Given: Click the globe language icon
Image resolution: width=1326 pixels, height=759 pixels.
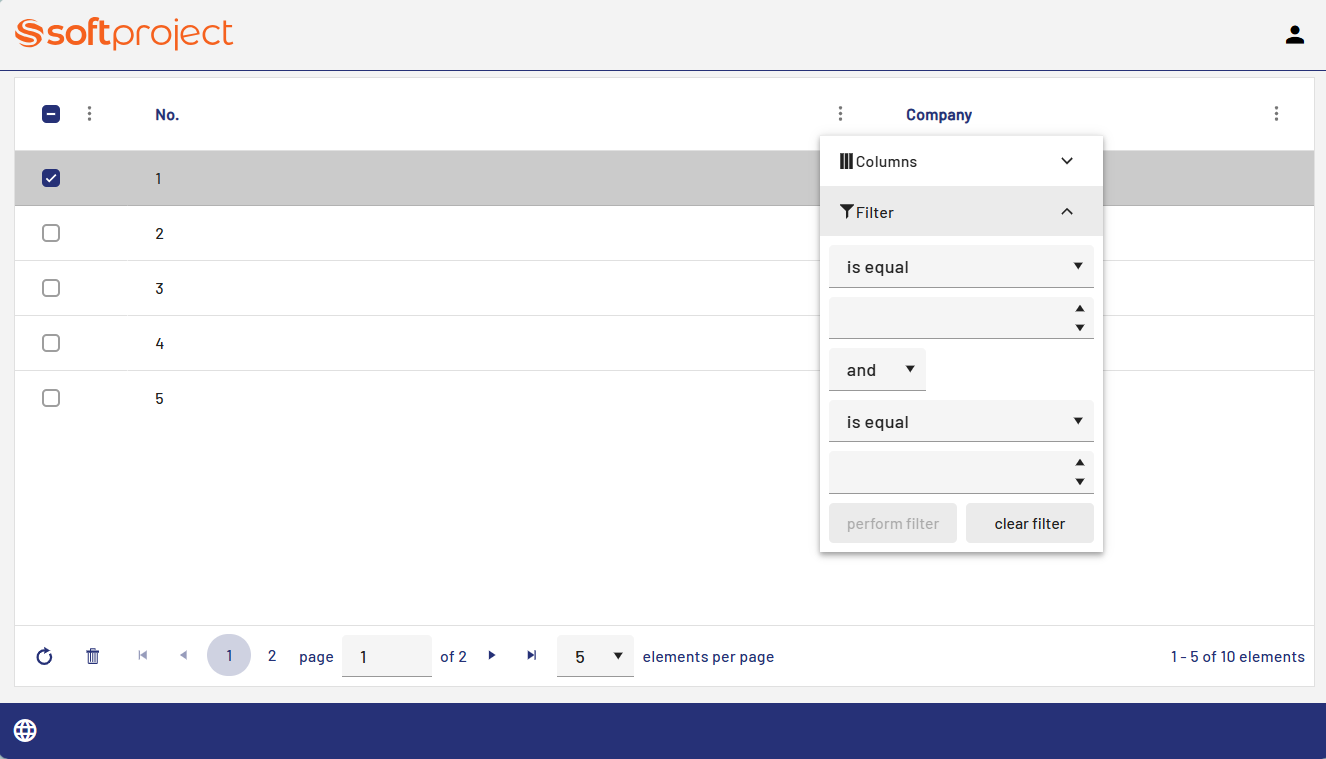Looking at the screenshot, I should coord(25,731).
